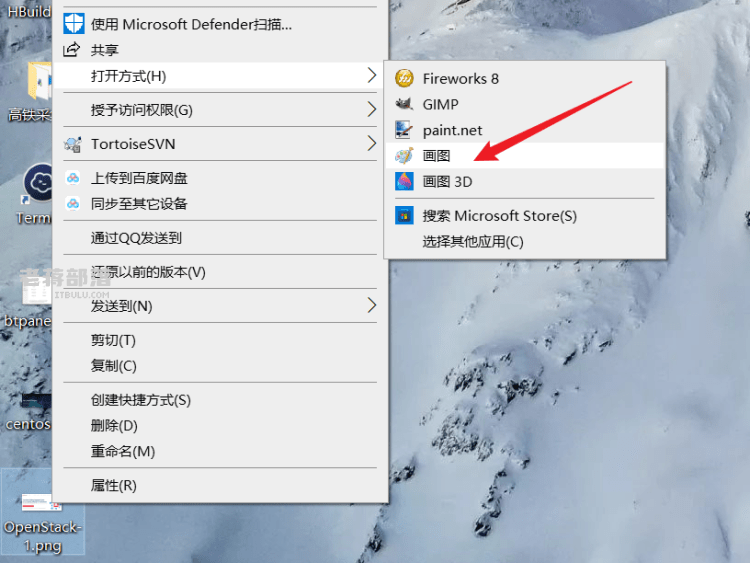
Task: Choose TortoiseSVN menu entry
Action: tap(220, 144)
